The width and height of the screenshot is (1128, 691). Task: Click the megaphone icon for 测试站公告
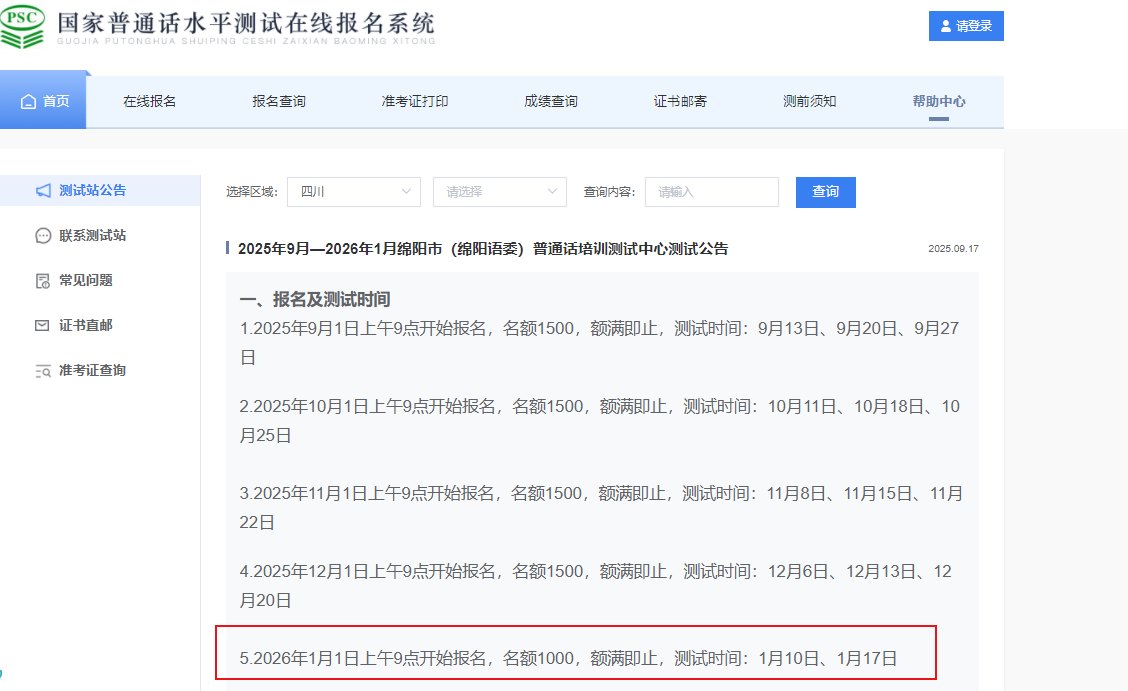(43, 190)
